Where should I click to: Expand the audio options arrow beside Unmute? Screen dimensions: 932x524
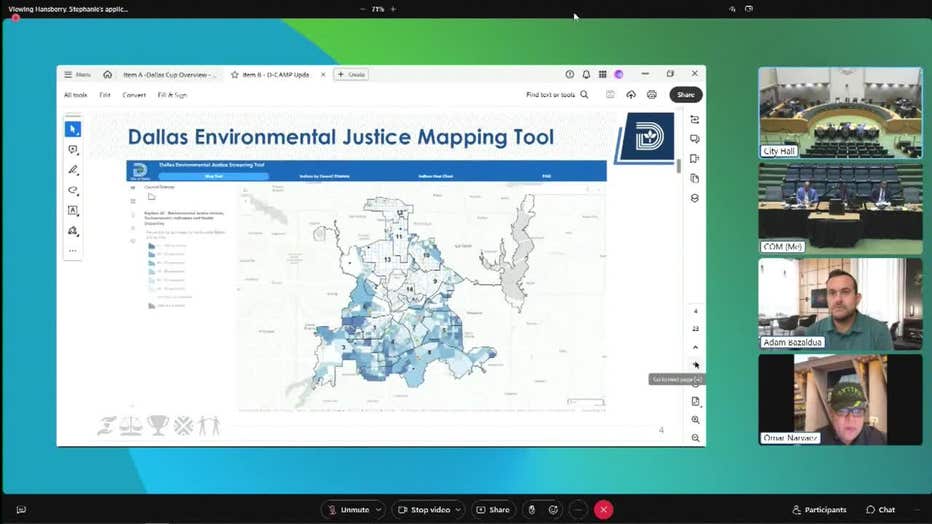point(379,510)
